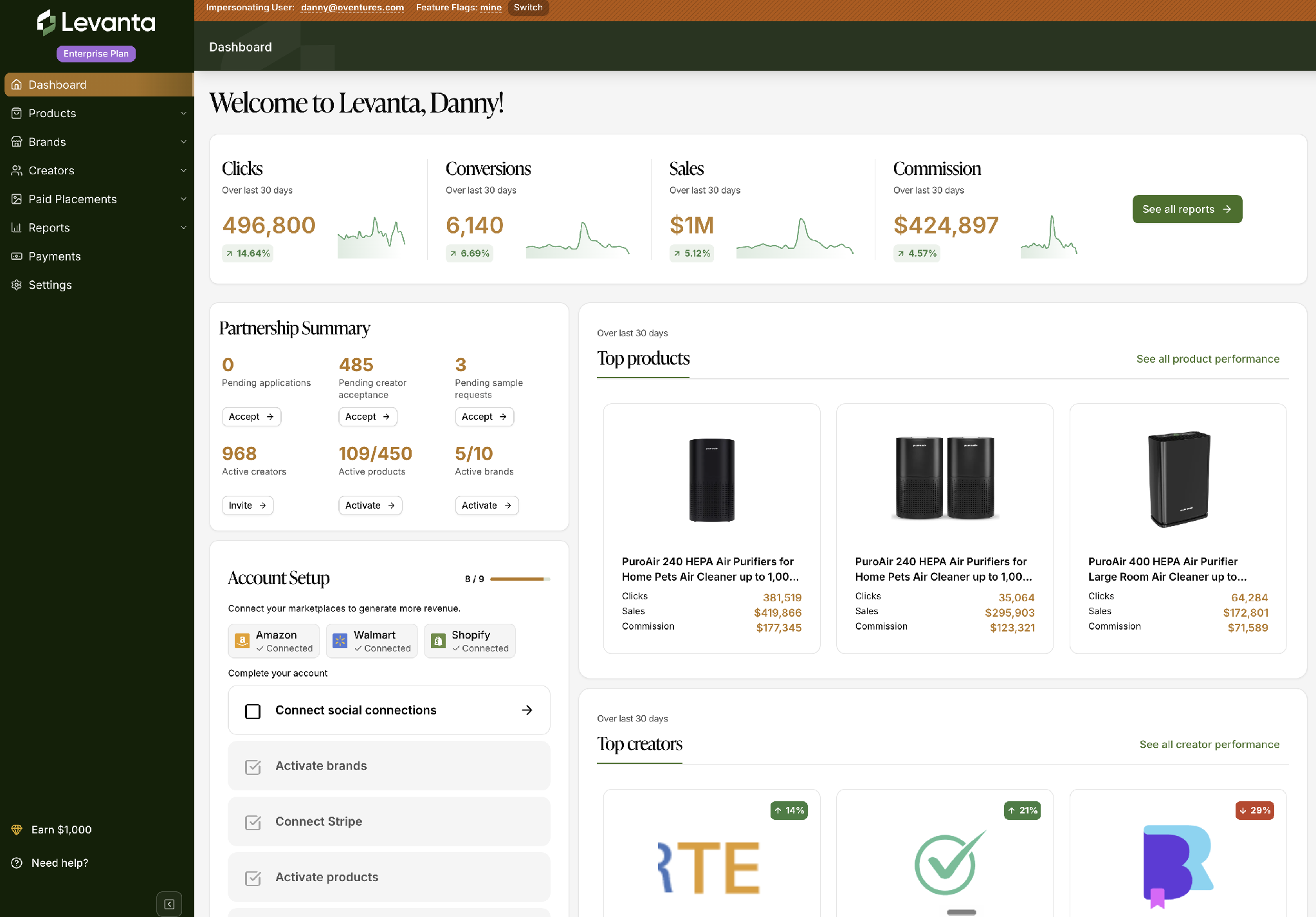Activate more brands
Image resolution: width=1316 pixels, height=917 pixels.
(487, 505)
